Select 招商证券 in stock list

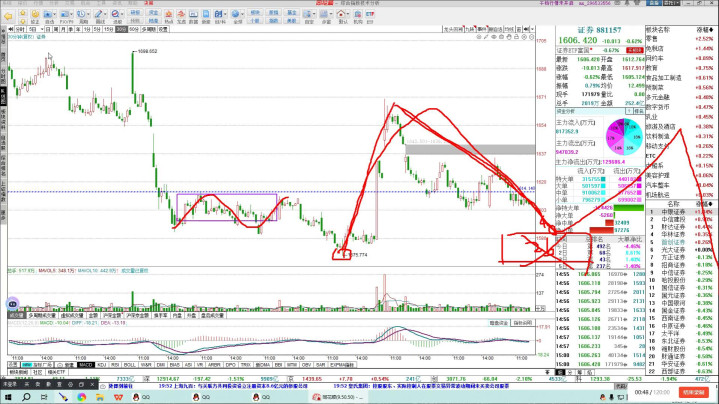673,265
